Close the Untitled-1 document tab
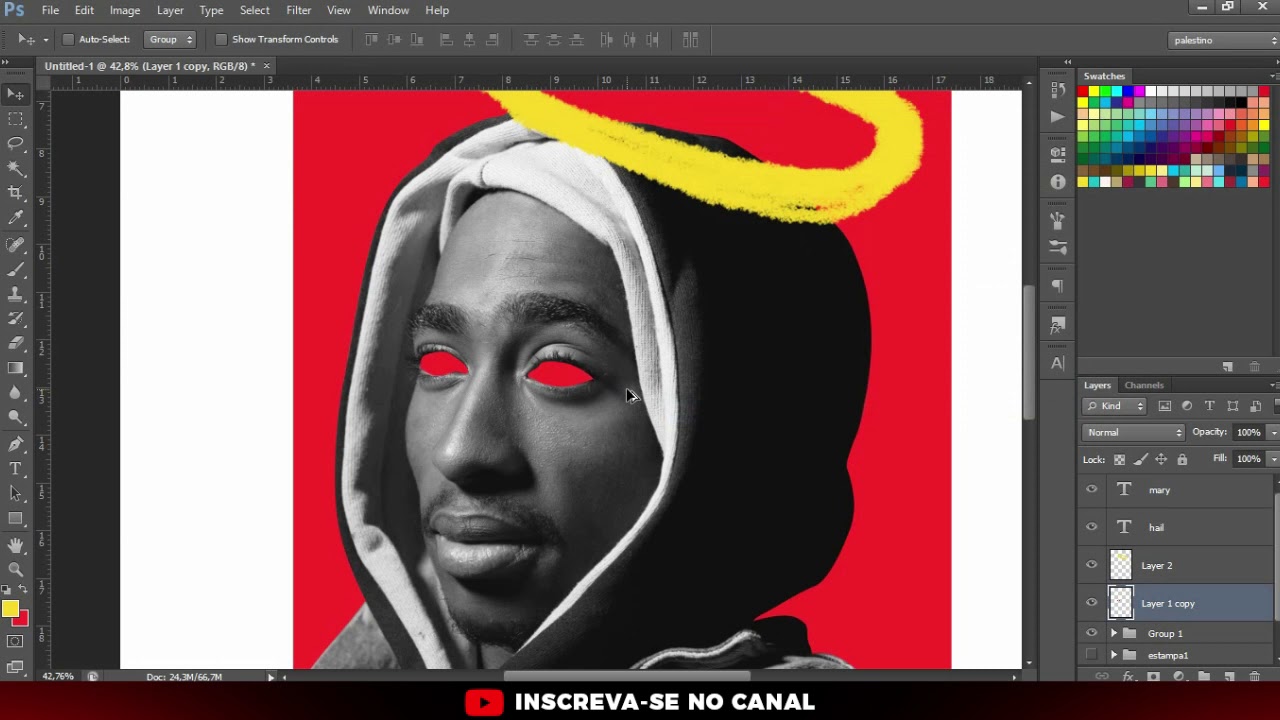Image resolution: width=1280 pixels, height=720 pixels. coord(266,66)
